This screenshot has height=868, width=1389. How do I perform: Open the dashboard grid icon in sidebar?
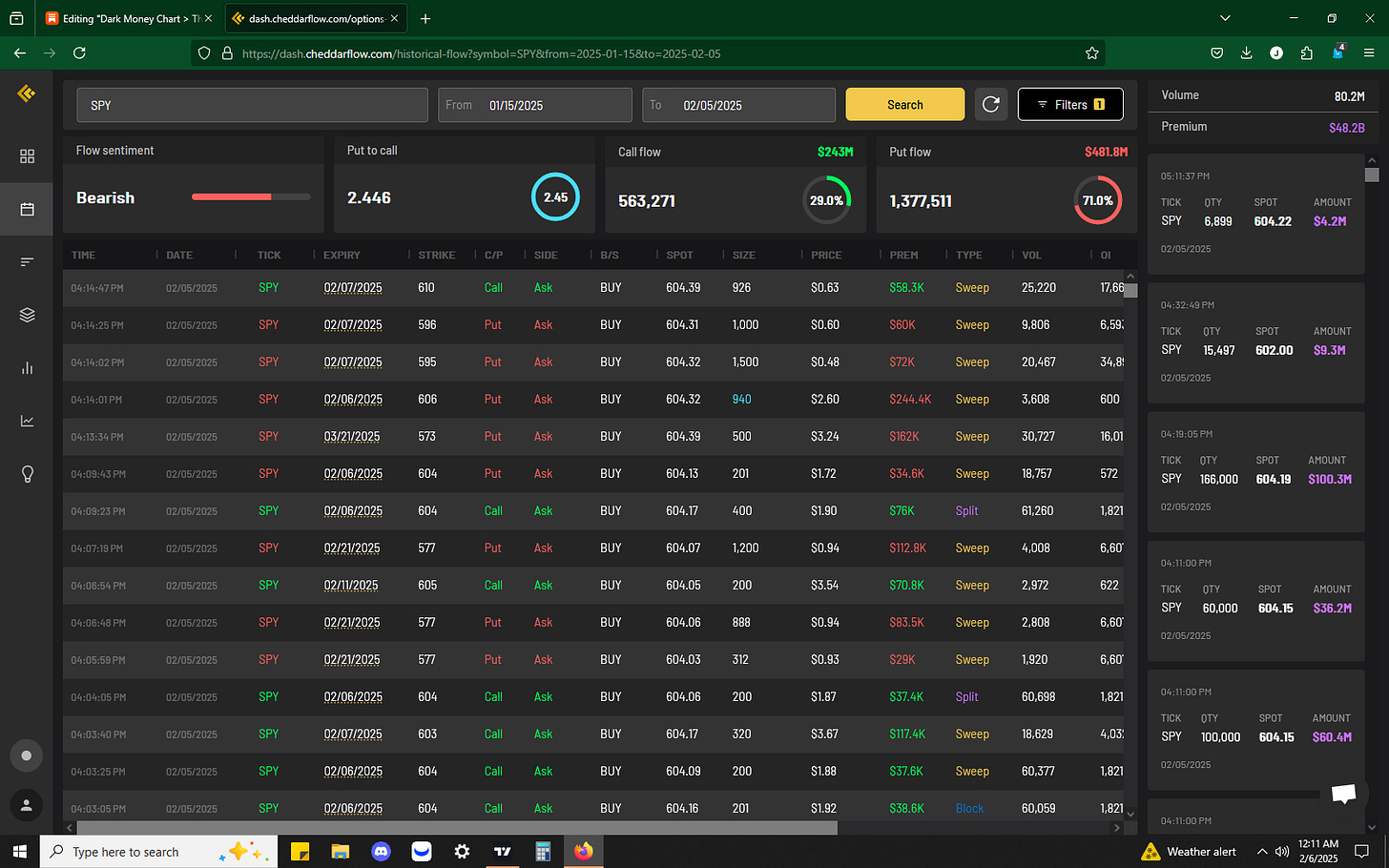point(27,156)
